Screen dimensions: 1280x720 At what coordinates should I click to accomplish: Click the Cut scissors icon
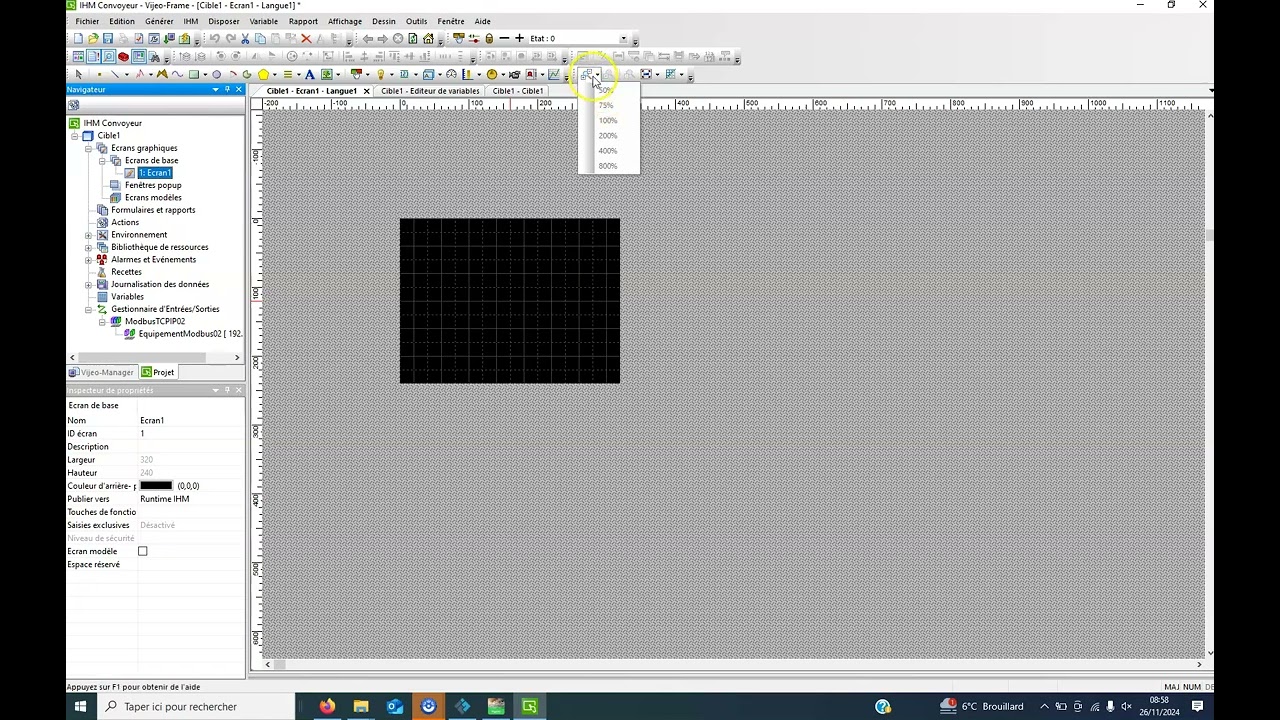click(x=245, y=39)
